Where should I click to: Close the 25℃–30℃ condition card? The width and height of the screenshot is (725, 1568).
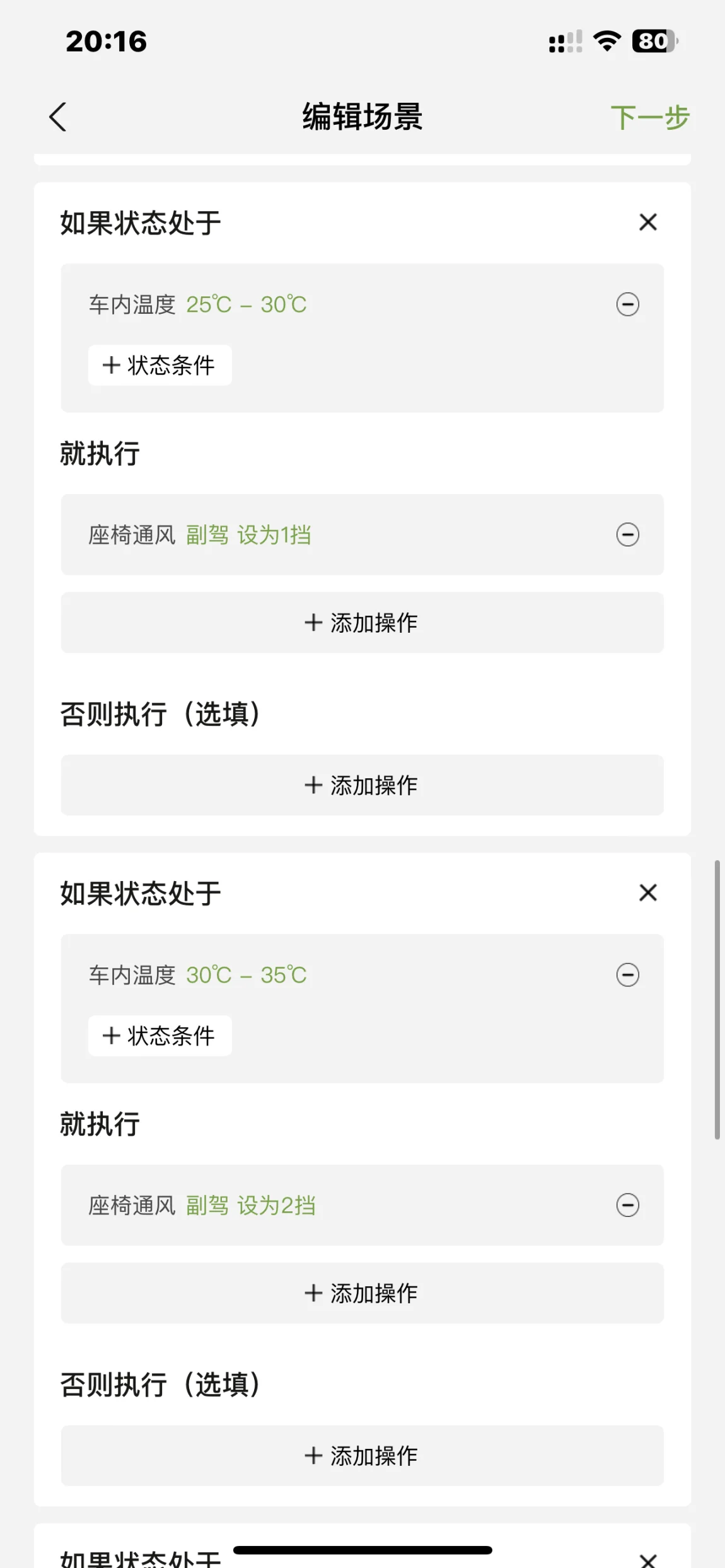(x=647, y=222)
